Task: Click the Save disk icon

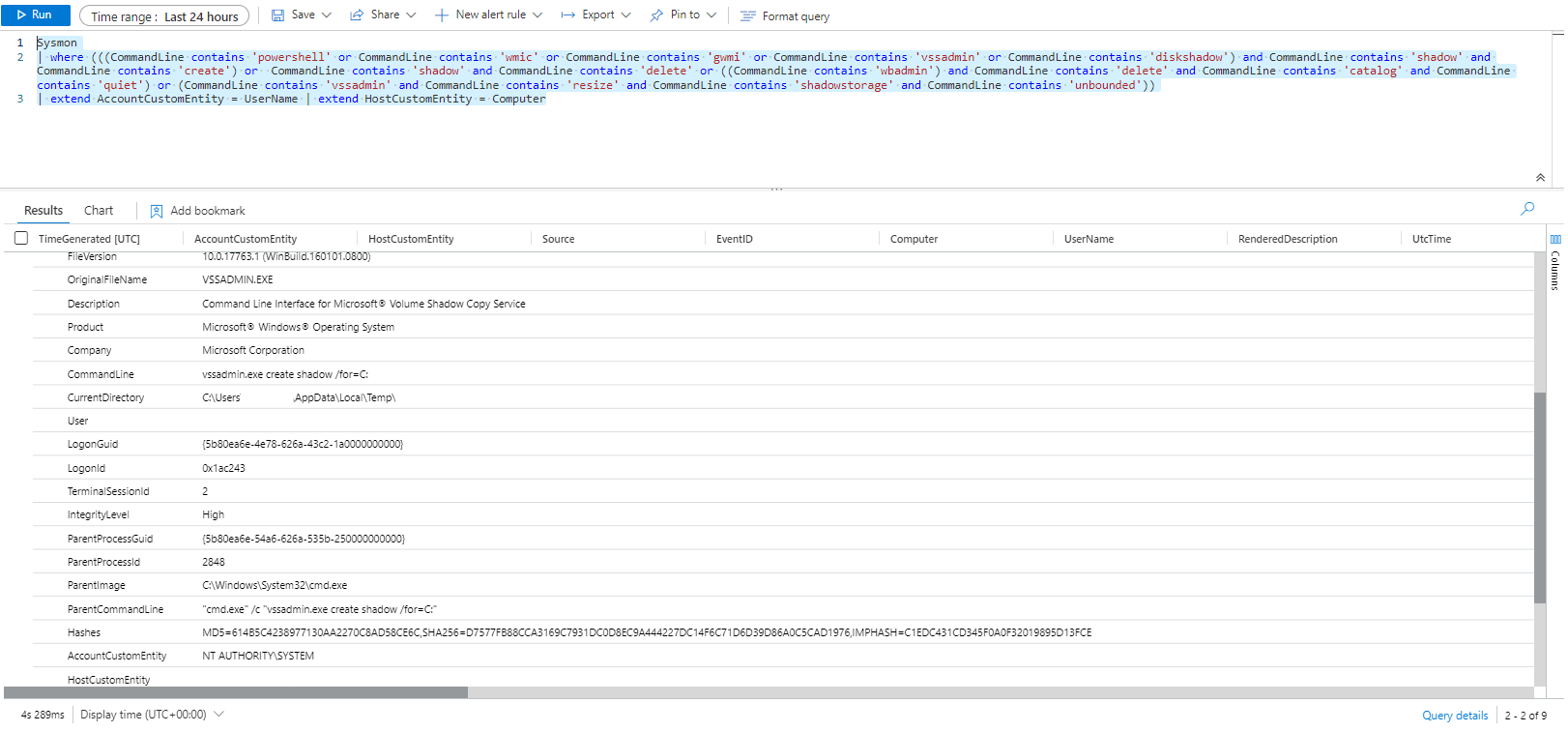Action: 277,15
